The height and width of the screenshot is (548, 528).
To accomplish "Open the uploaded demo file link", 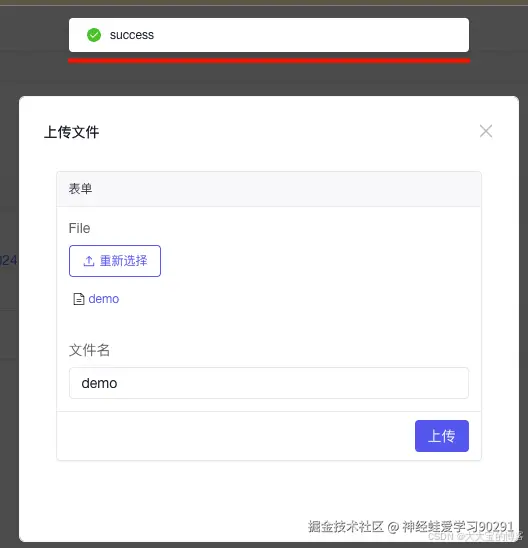I will tap(104, 299).
